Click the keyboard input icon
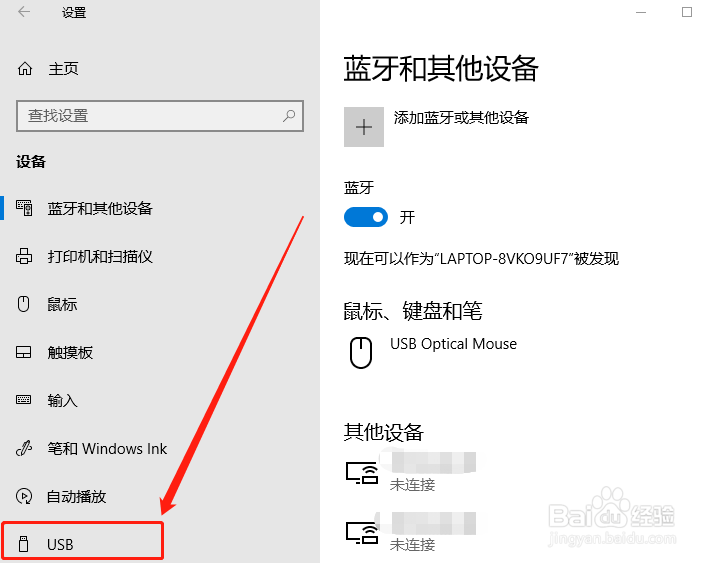 [23, 400]
